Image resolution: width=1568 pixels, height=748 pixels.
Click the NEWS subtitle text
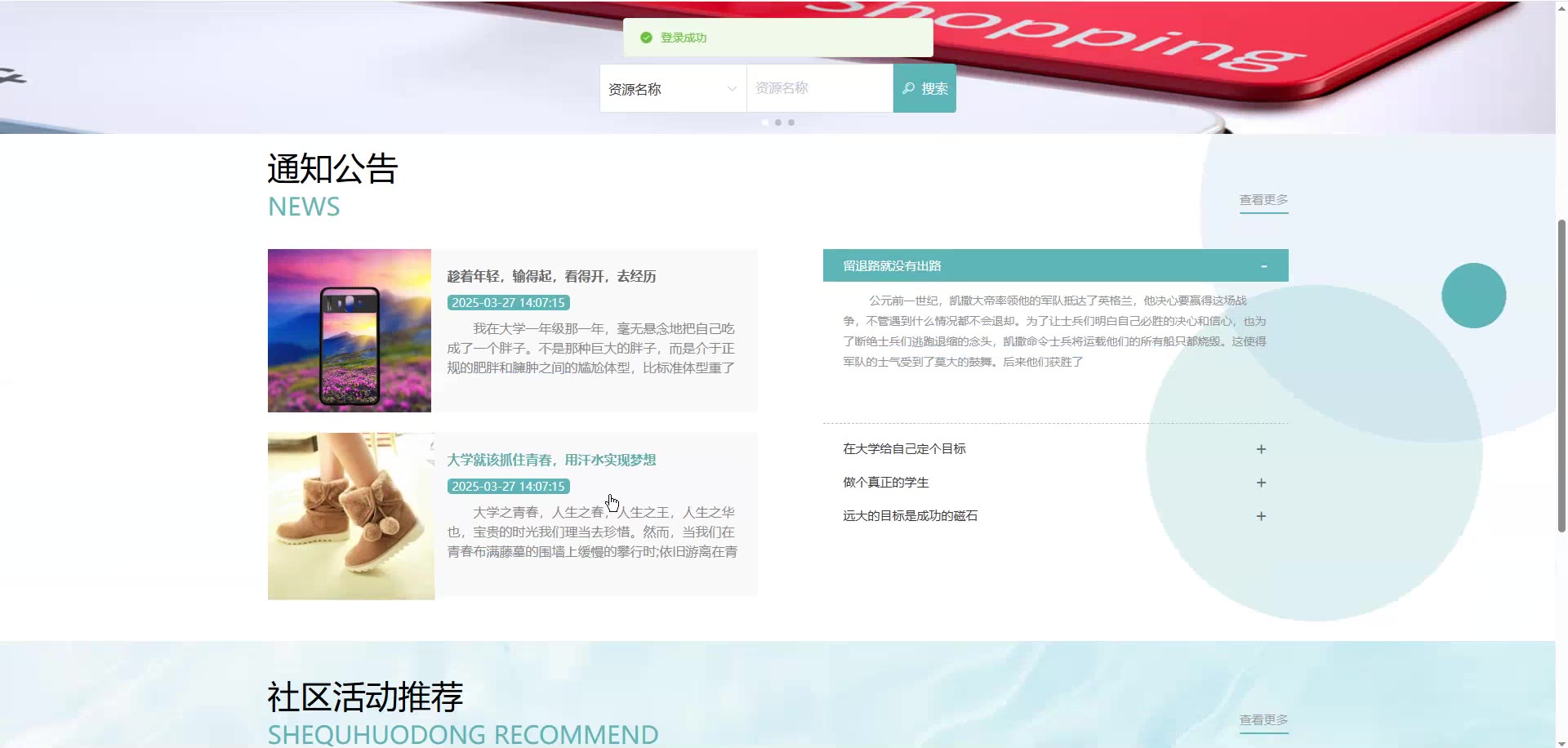(x=304, y=207)
